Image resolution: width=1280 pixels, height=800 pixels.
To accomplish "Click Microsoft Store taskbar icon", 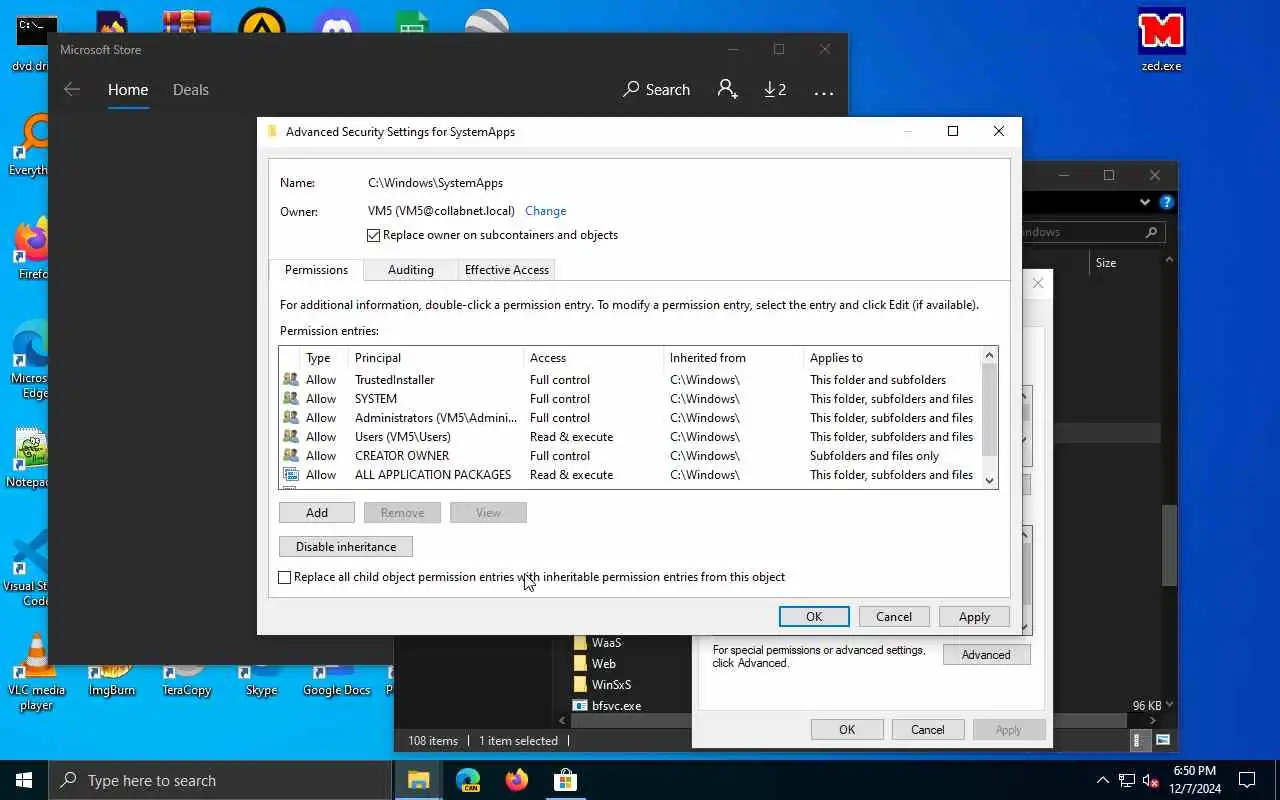I will pos(566,780).
